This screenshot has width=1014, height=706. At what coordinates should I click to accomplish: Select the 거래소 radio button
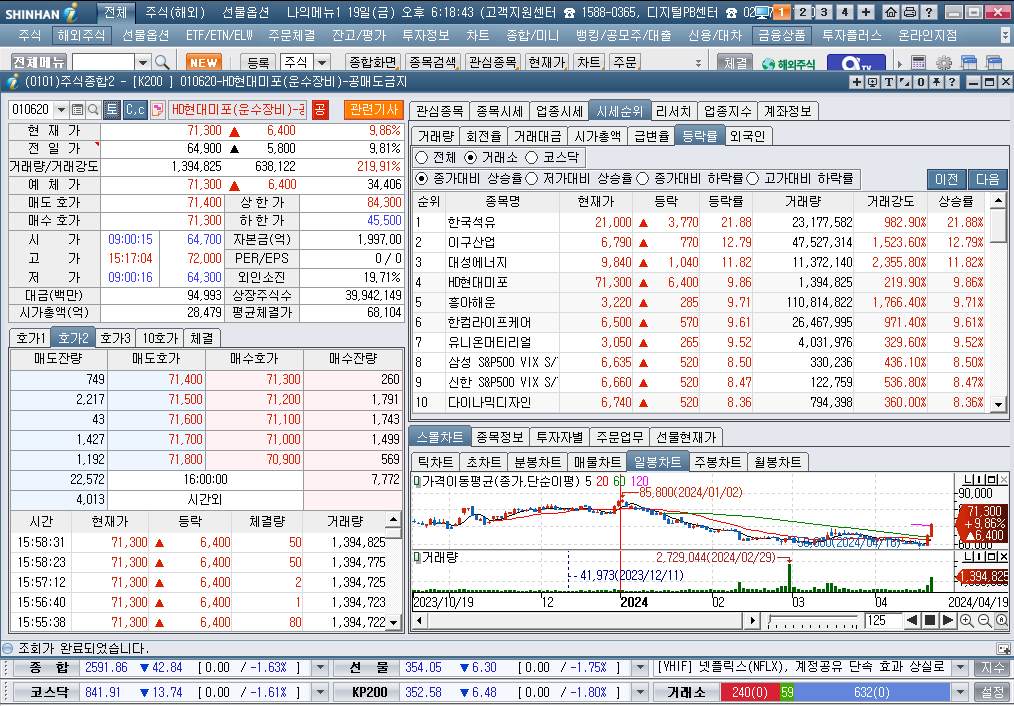[471, 157]
